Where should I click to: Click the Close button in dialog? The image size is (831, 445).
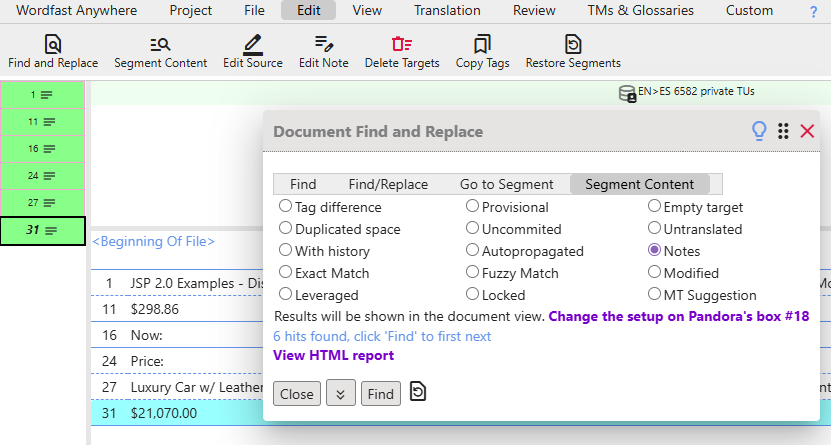[297, 394]
